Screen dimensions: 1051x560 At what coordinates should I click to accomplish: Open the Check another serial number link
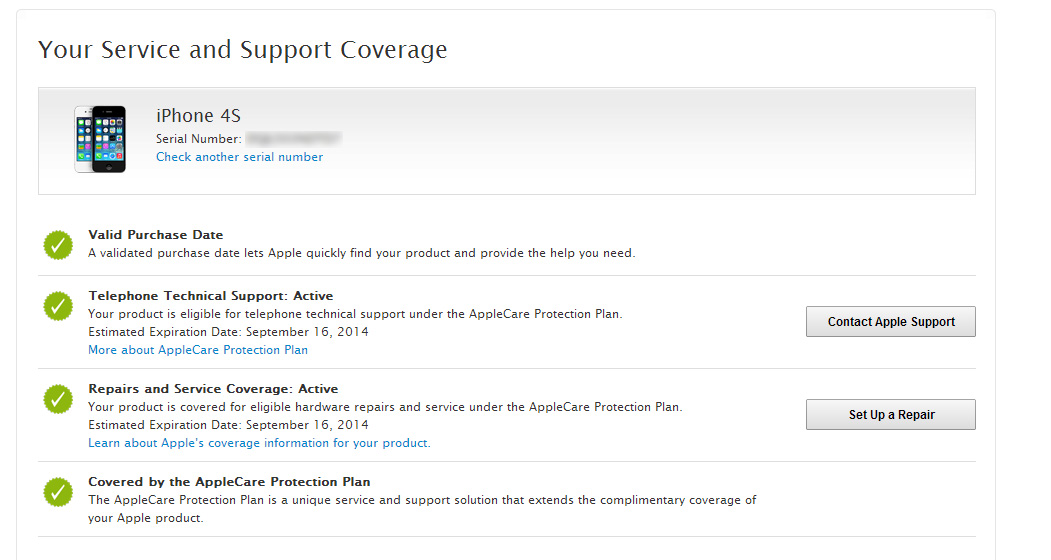tap(239, 157)
